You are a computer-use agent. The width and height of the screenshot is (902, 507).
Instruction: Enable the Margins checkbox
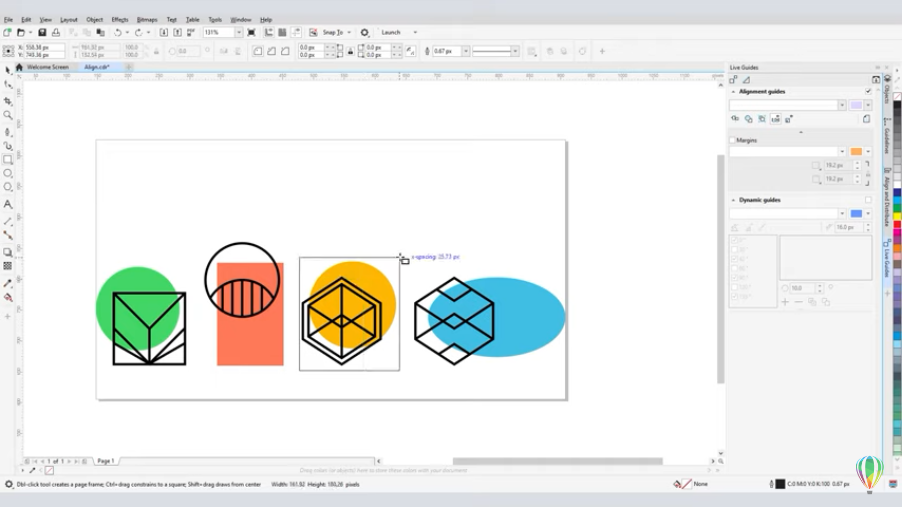732,140
